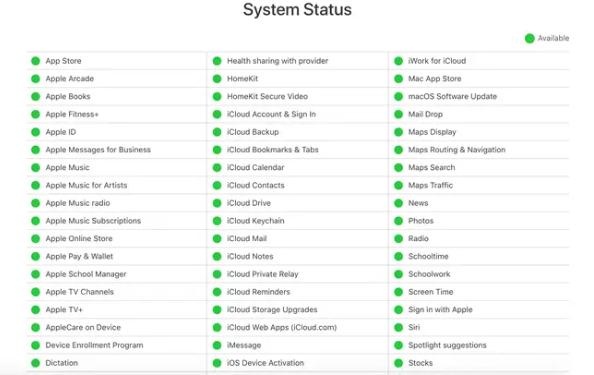Click the green status dot beside App Store
The width and height of the screenshot is (594, 375).
[36, 61]
